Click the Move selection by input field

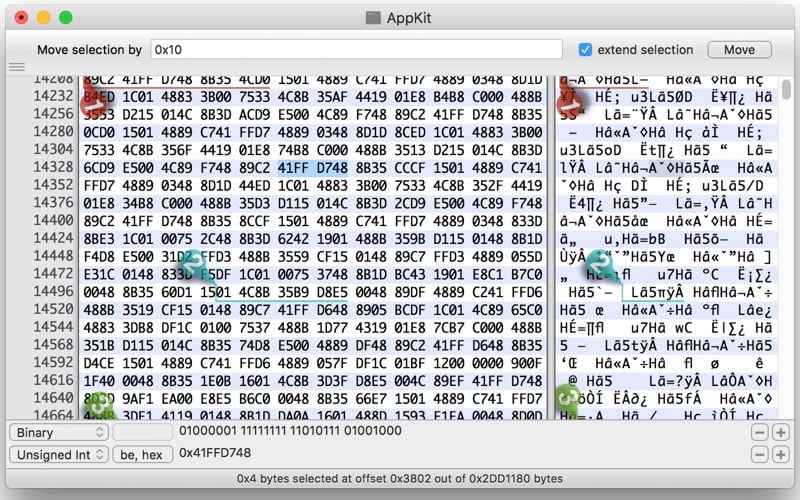point(356,50)
